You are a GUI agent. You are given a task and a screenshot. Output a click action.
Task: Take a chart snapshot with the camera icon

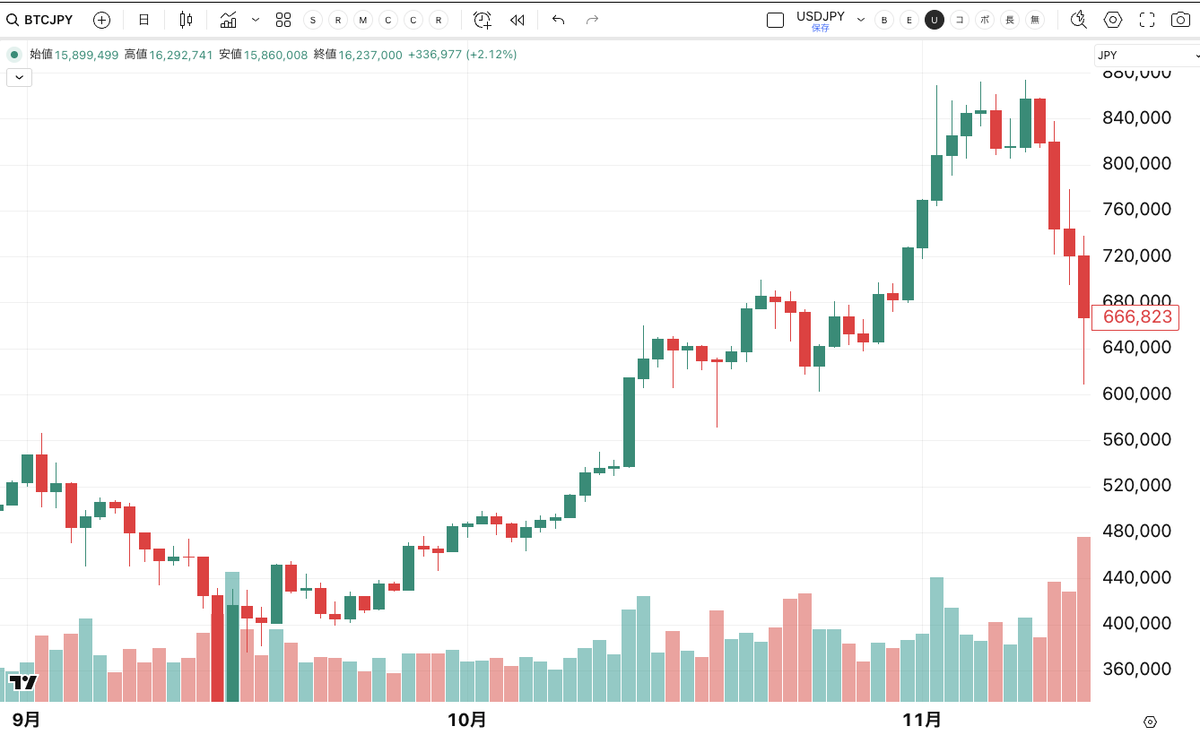[x=1178, y=19]
